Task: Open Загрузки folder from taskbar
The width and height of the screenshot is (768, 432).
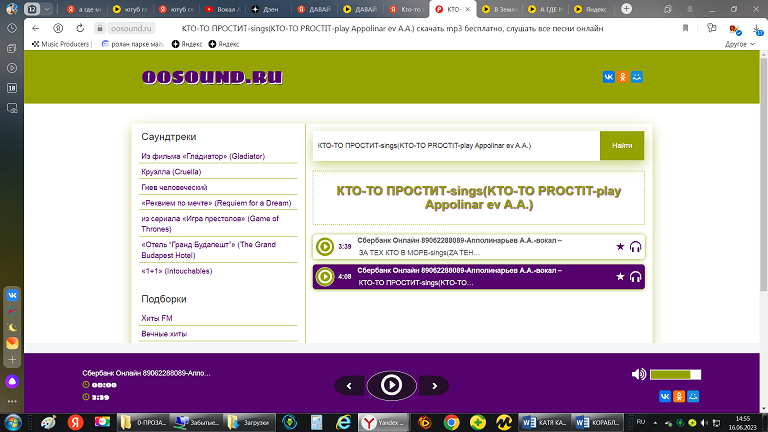Action: coord(249,422)
